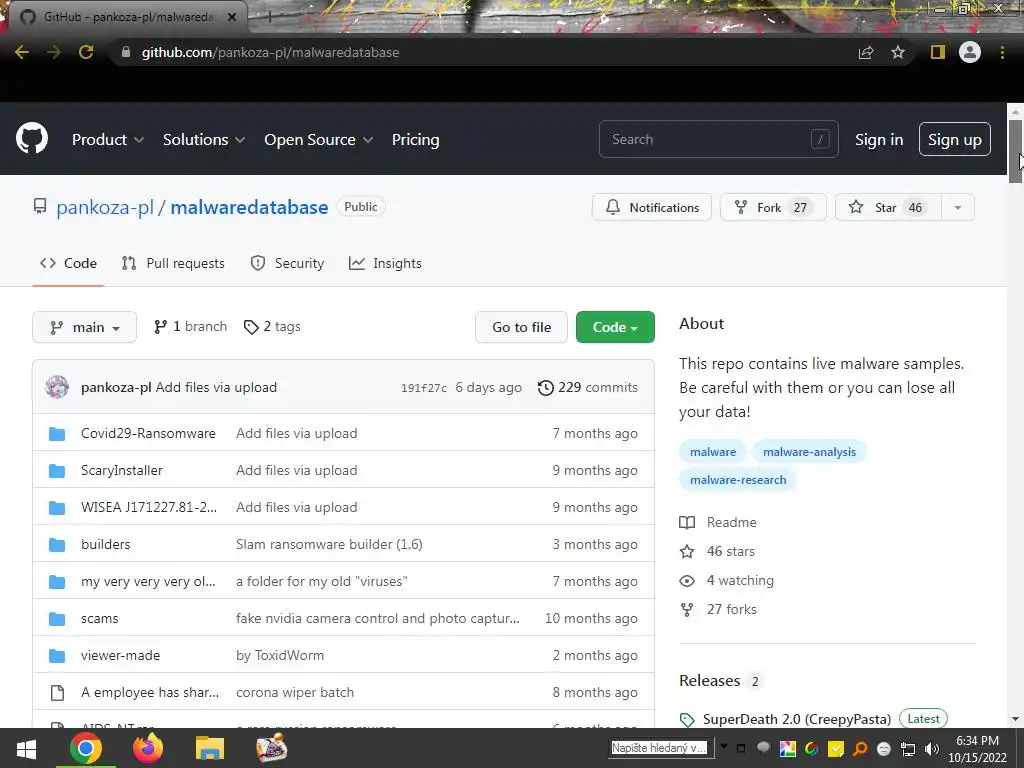1024x768 pixels.
Task: Click the browser address bar URL
Action: point(270,52)
